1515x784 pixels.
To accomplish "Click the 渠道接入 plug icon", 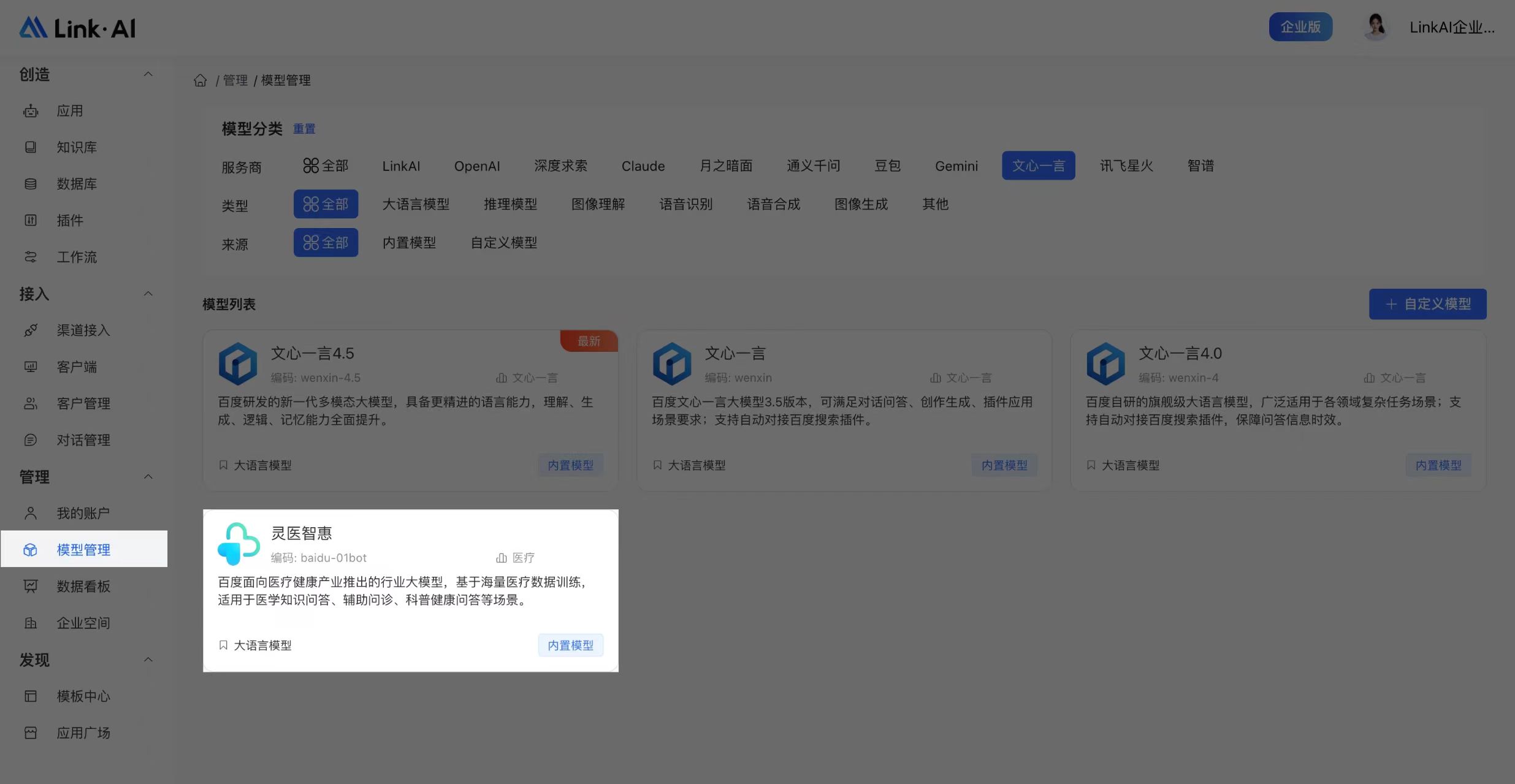I will click(x=31, y=330).
